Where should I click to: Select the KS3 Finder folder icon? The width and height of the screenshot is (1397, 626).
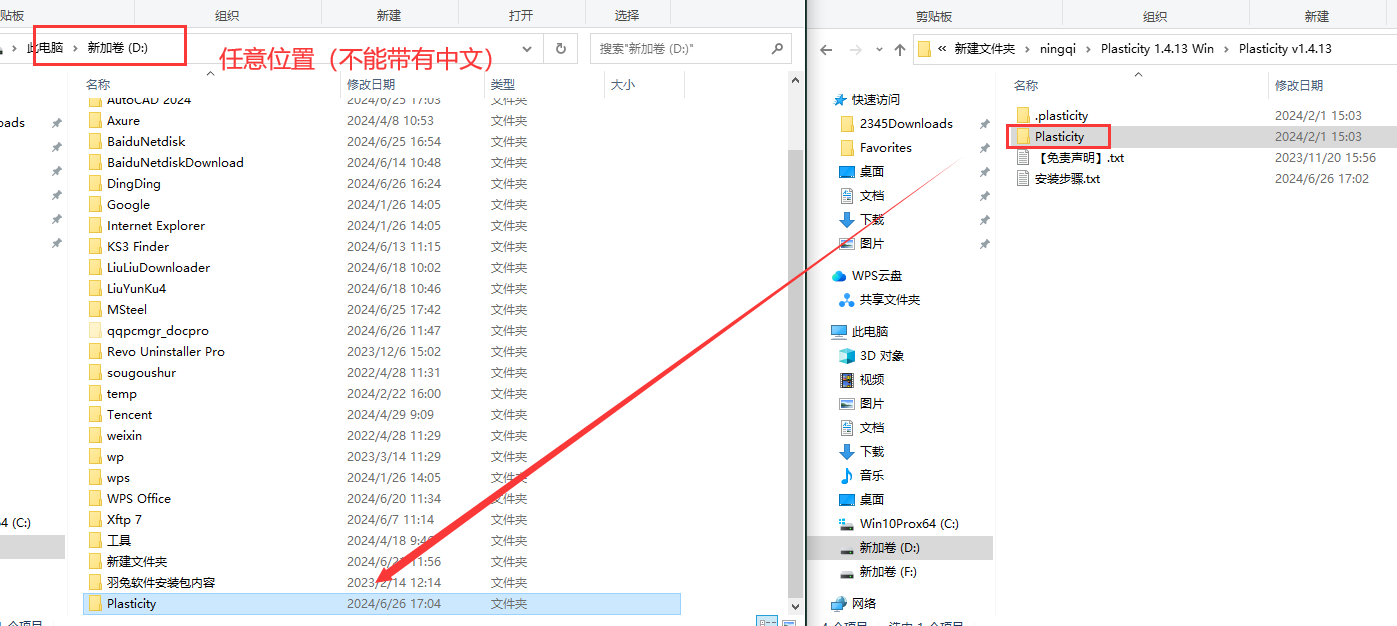click(95, 247)
